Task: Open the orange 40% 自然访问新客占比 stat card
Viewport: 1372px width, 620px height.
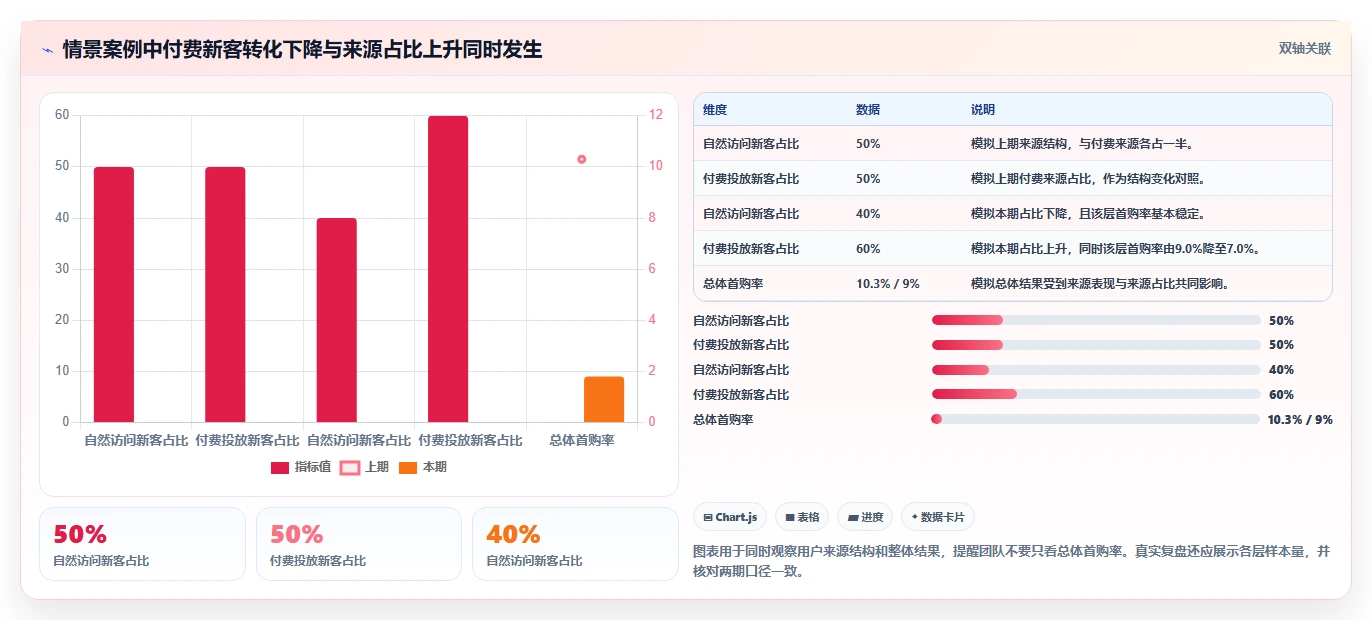Action: (575, 544)
